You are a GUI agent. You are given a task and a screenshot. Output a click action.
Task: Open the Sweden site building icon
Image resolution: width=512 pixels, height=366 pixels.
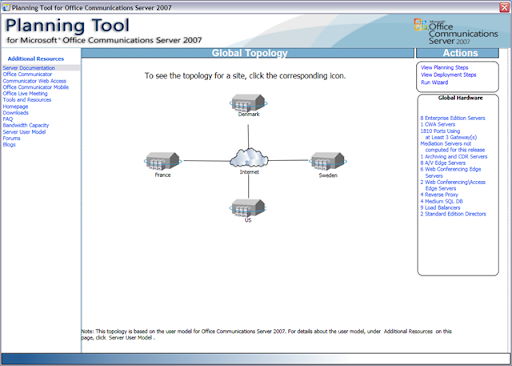pos(328,161)
